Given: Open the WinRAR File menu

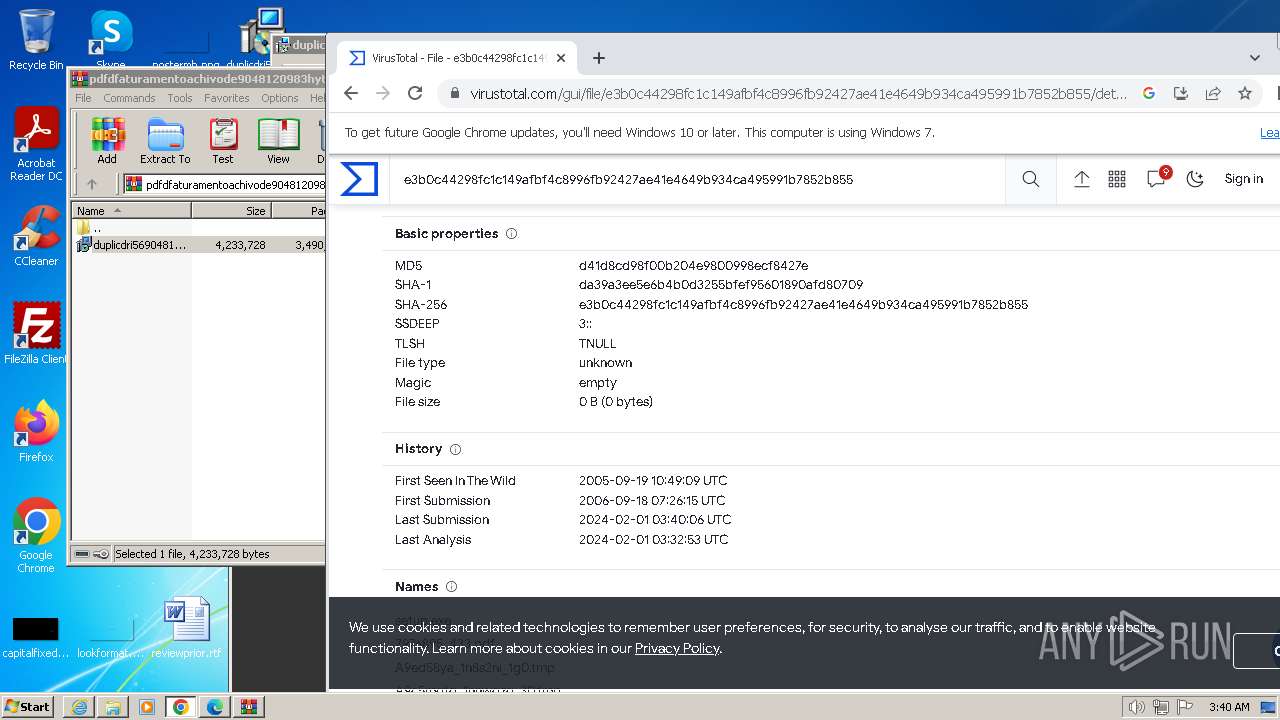Looking at the screenshot, I should click(83, 98).
